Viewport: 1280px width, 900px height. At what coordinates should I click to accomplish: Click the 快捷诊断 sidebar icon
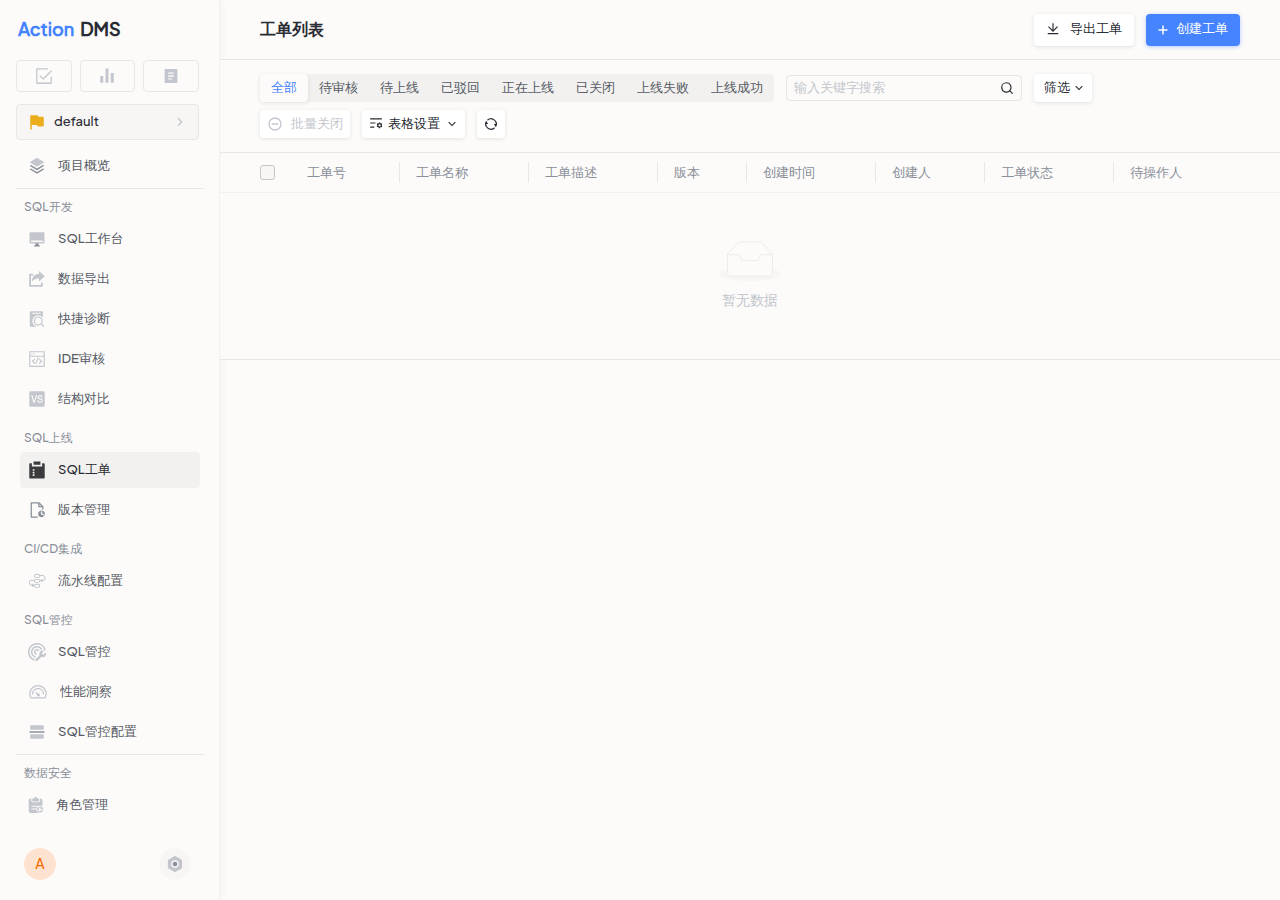tap(36, 318)
